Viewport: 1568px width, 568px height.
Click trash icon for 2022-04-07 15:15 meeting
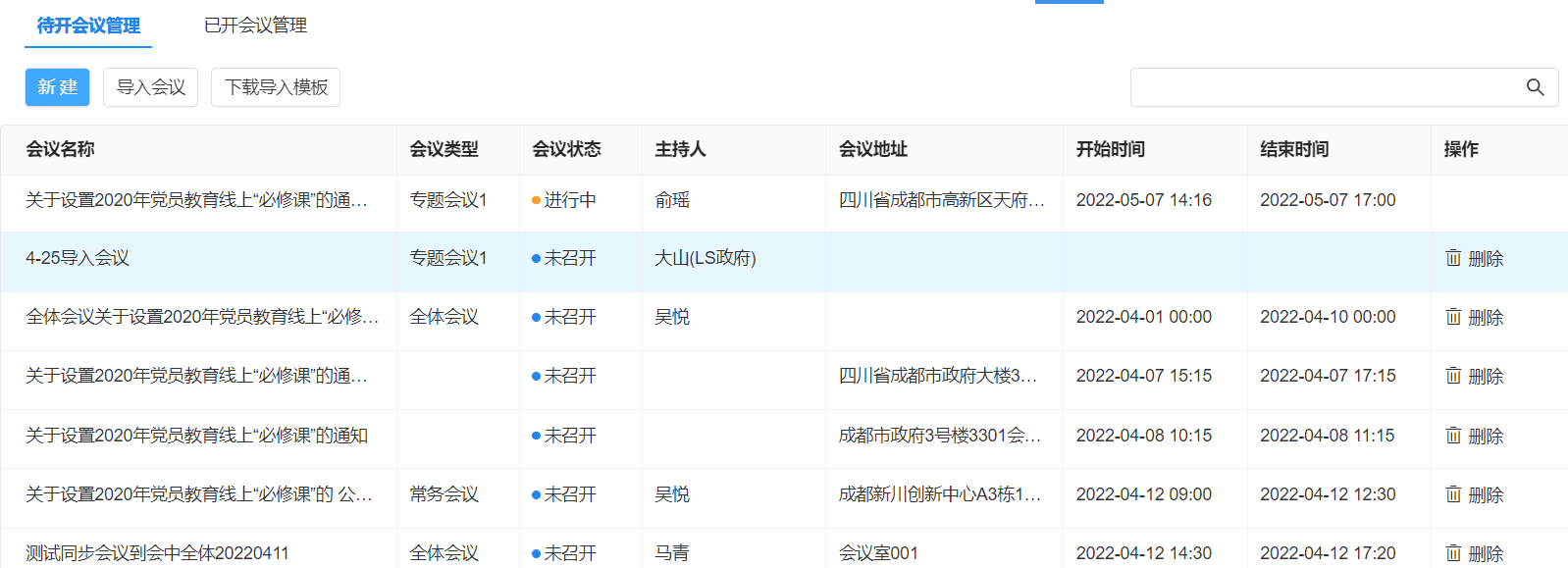(1453, 376)
